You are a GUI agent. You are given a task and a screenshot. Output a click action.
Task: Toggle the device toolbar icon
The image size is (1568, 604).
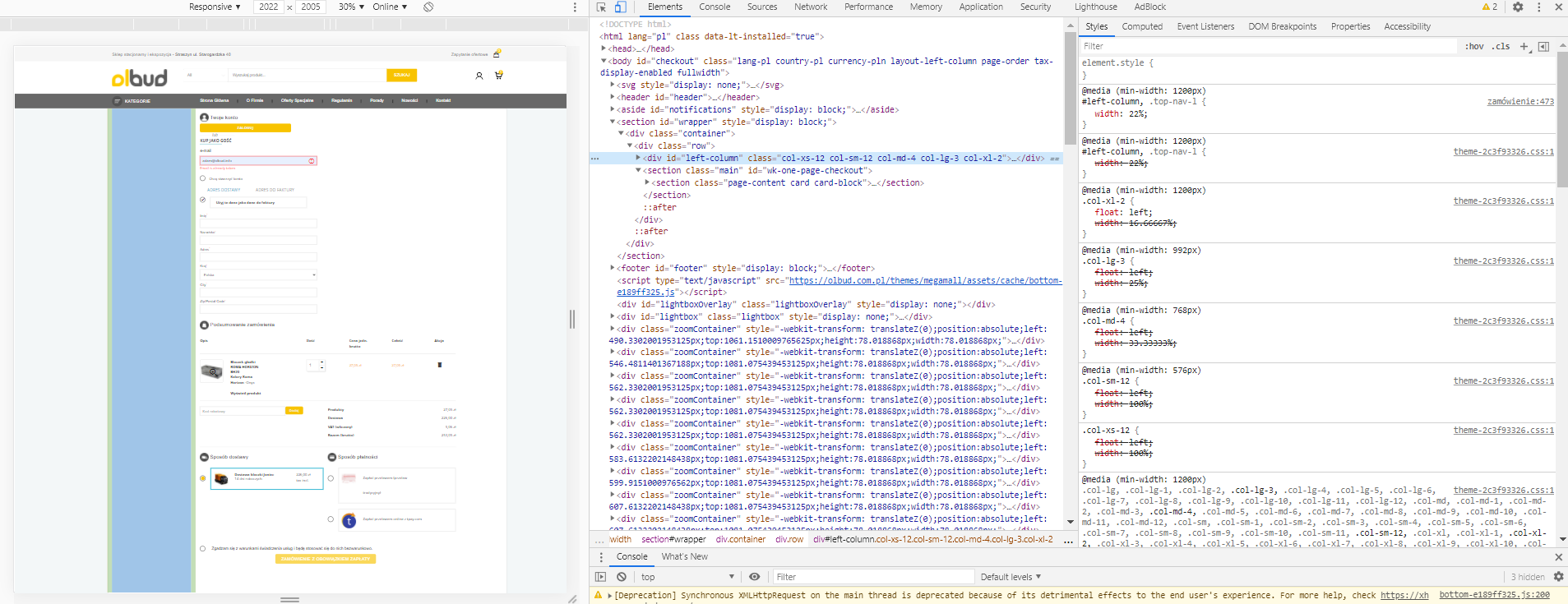pos(620,7)
